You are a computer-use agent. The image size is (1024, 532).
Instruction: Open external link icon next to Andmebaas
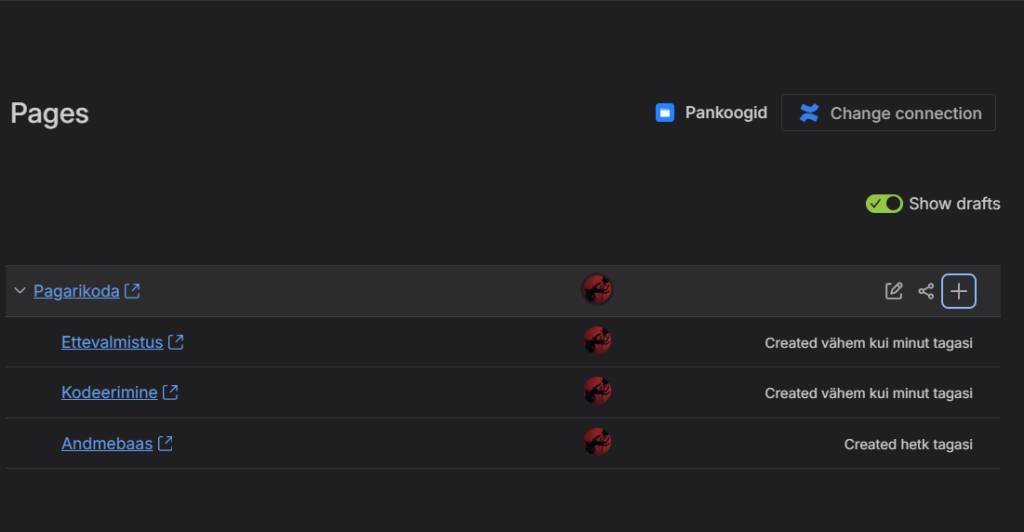coord(165,443)
